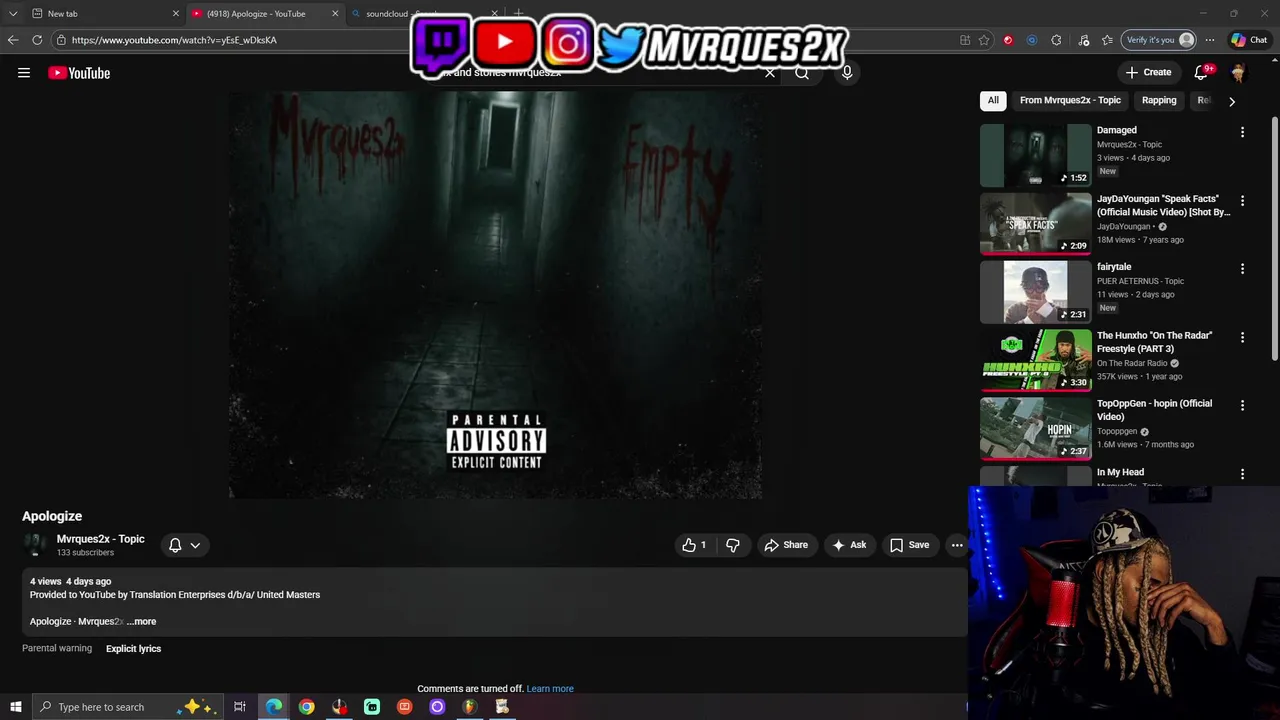The image size is (1280, 720).
Task: Share the Apologize video
Action: click(x=786, y=545)
